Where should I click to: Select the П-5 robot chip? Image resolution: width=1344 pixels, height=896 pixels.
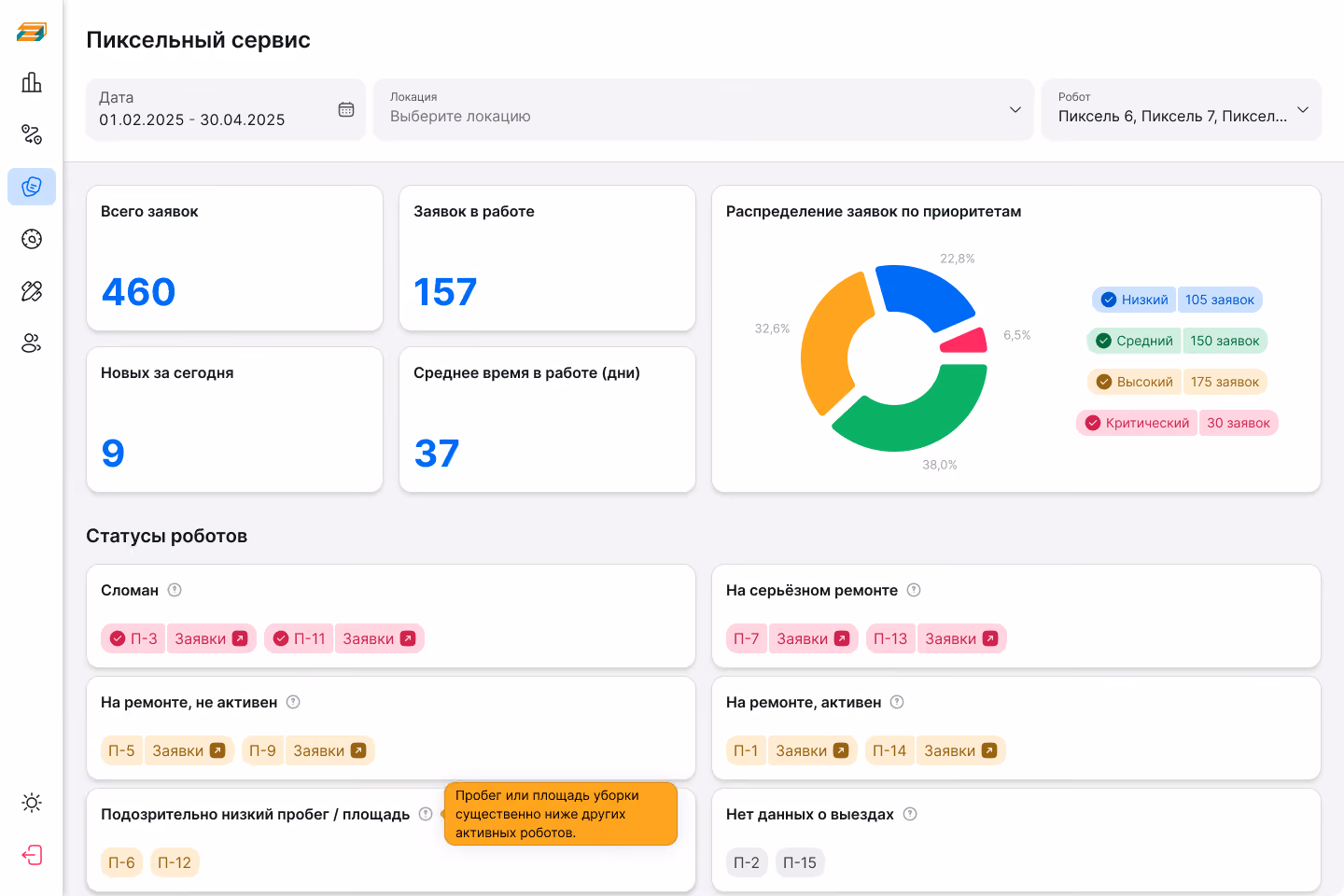[121, 750]
